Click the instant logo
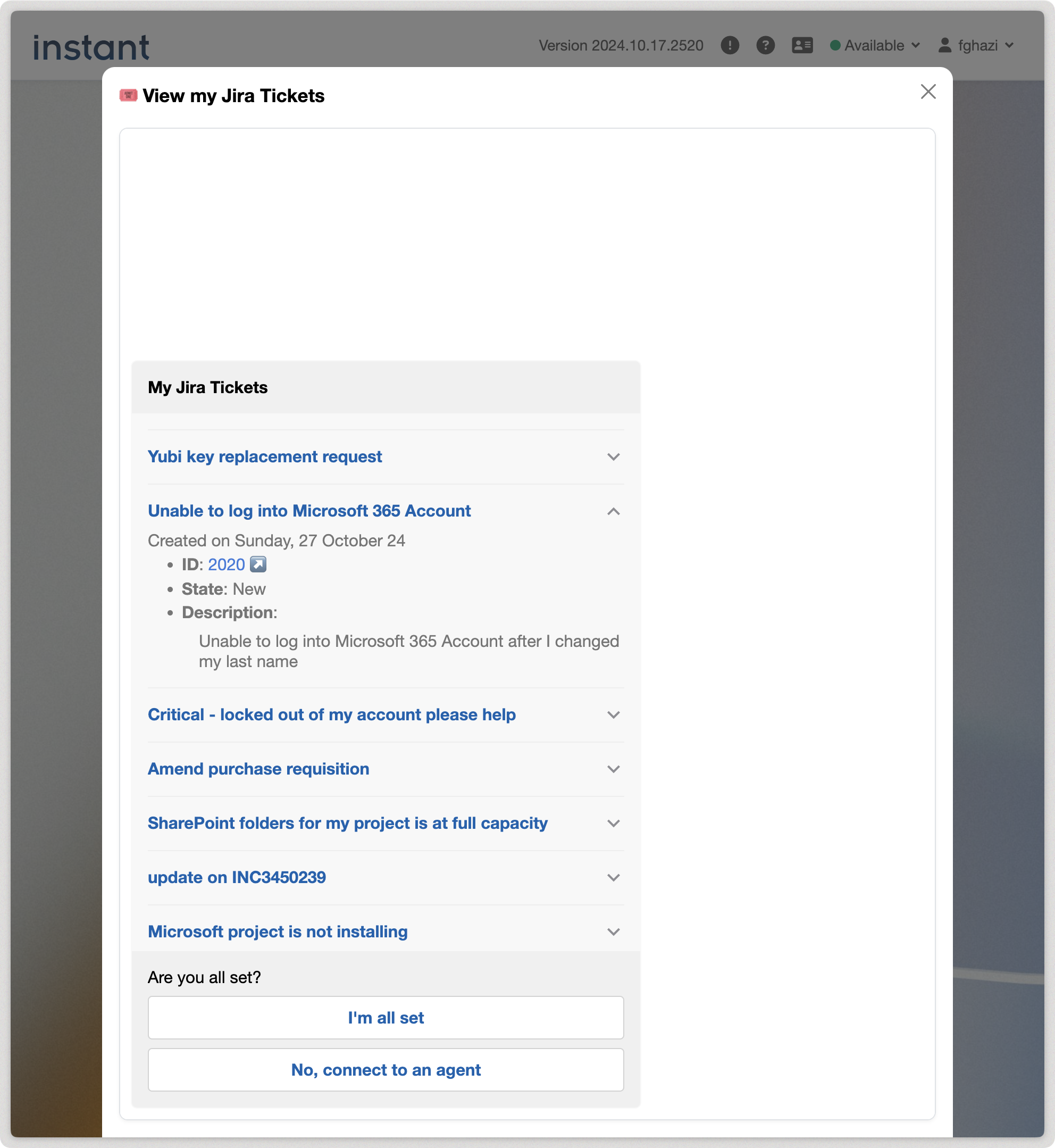Viewport: 1055px width, 1148px height. [91, 47]
